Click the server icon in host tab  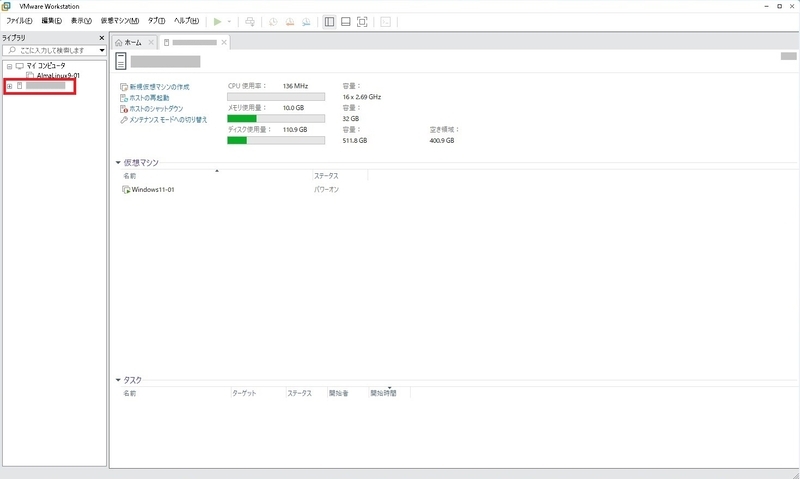[166, 42]
